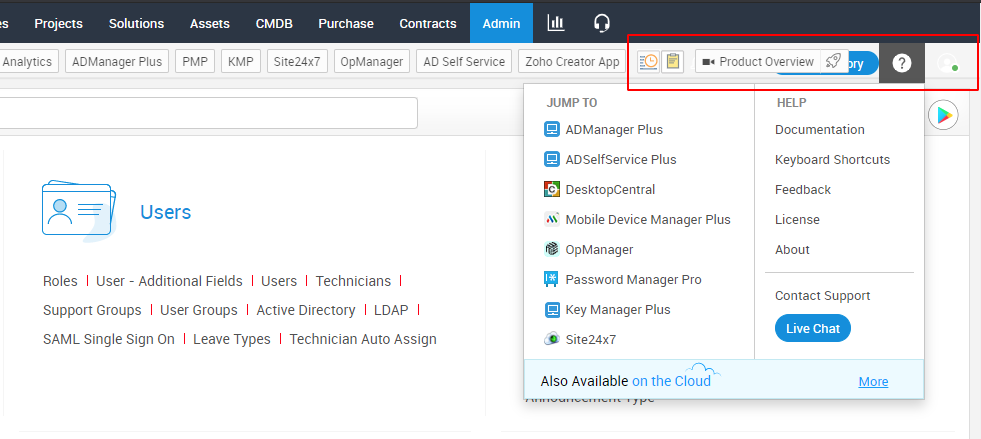The width and height of the screenshot is (981, 439).
Task: Jump to Key Manager Plus
Action: tap(618, 310)
